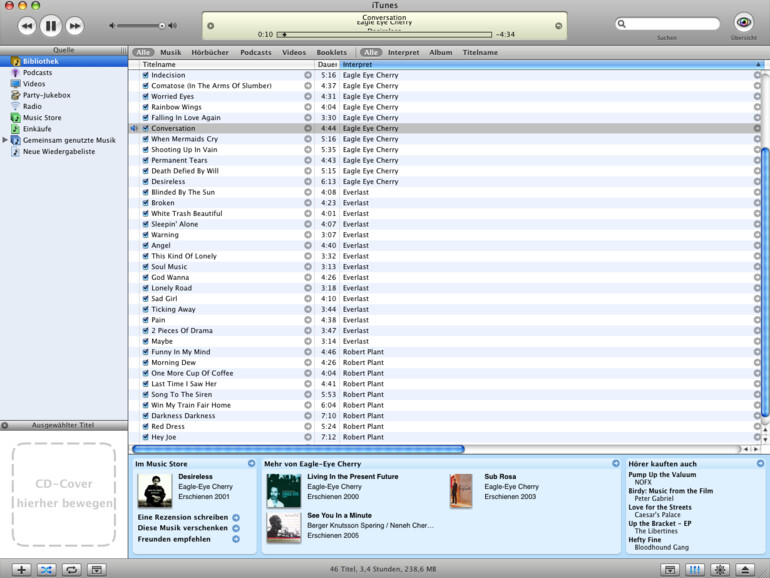Viewport: 770px width, 578px height.
Task: Uncheck the Hey Joe checkbox
Action: 145,437
